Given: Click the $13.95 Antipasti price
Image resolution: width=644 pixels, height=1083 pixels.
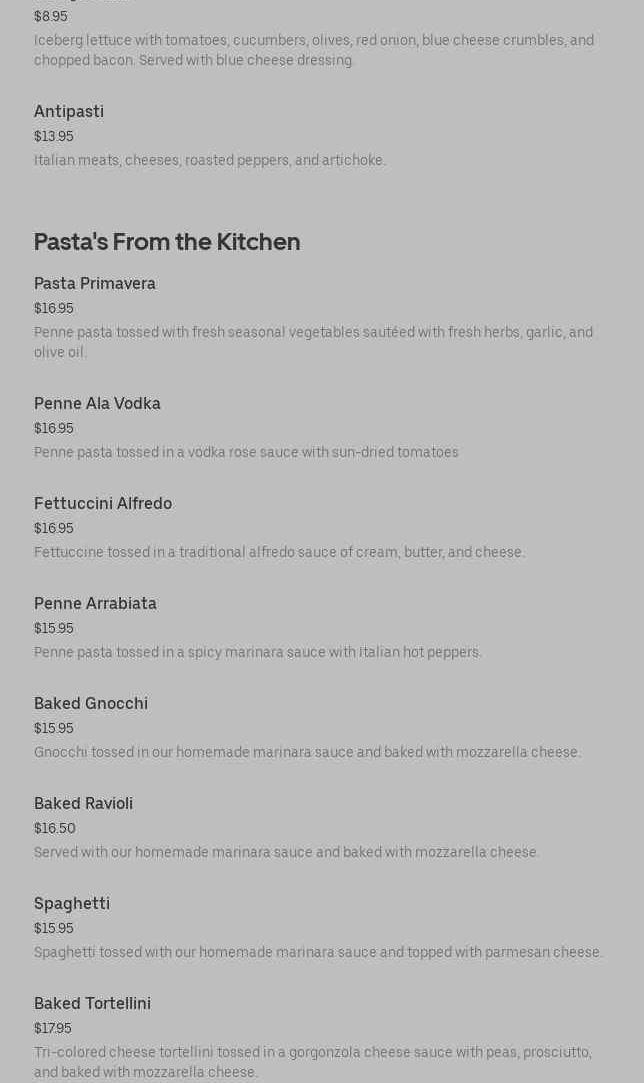Looking at the screenshot, I should (54, 137).
